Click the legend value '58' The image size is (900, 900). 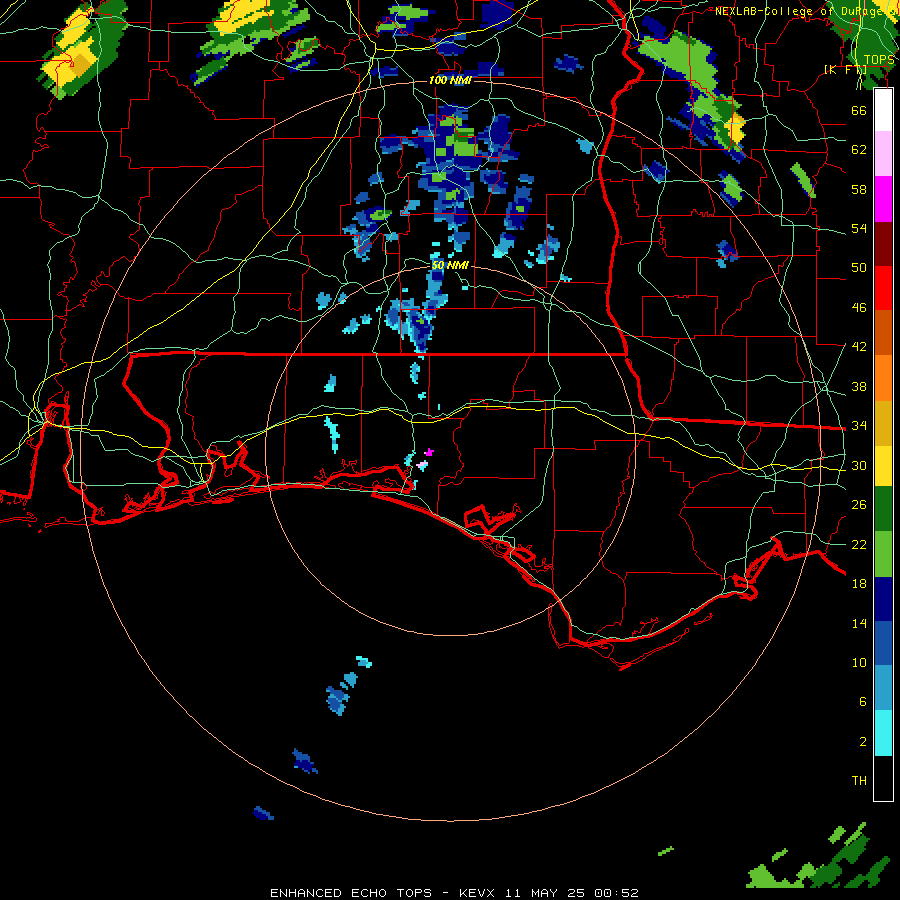click(x=859, y=189)
